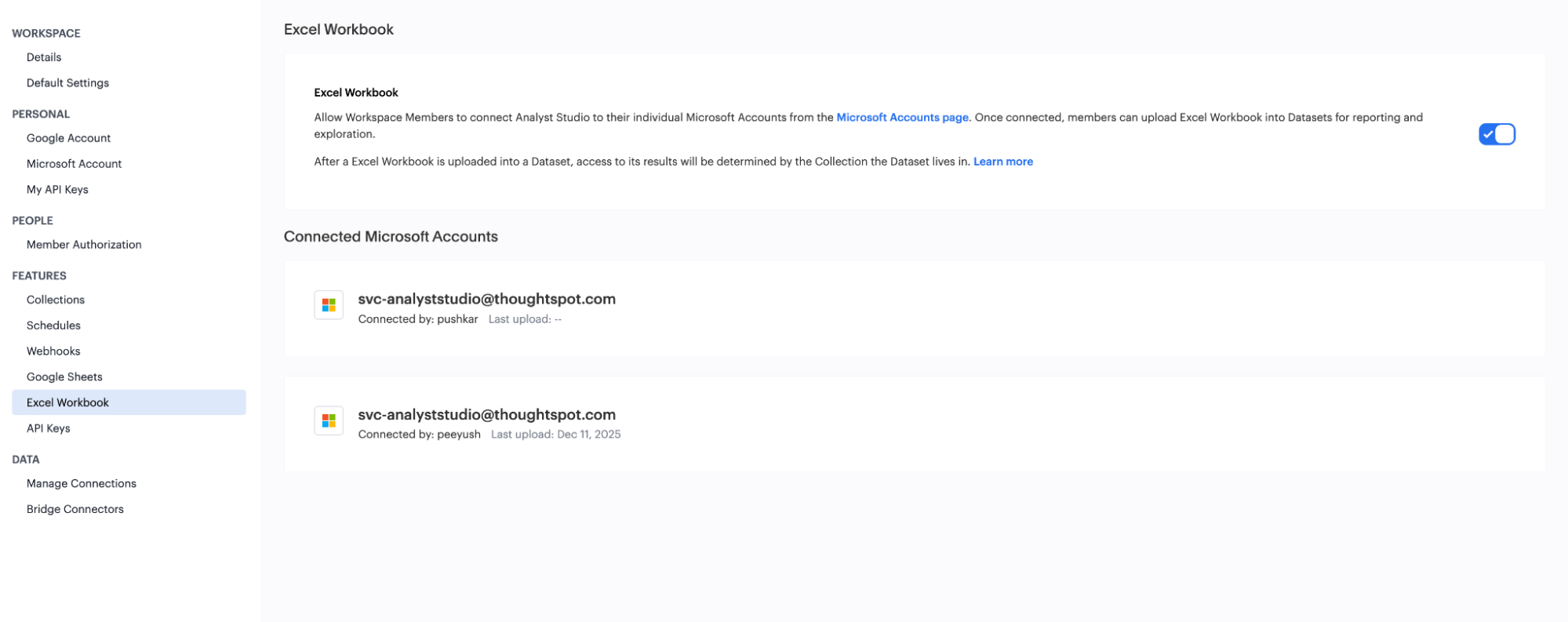
Task: Go to Schedules settings
Action: coord(53,326)
